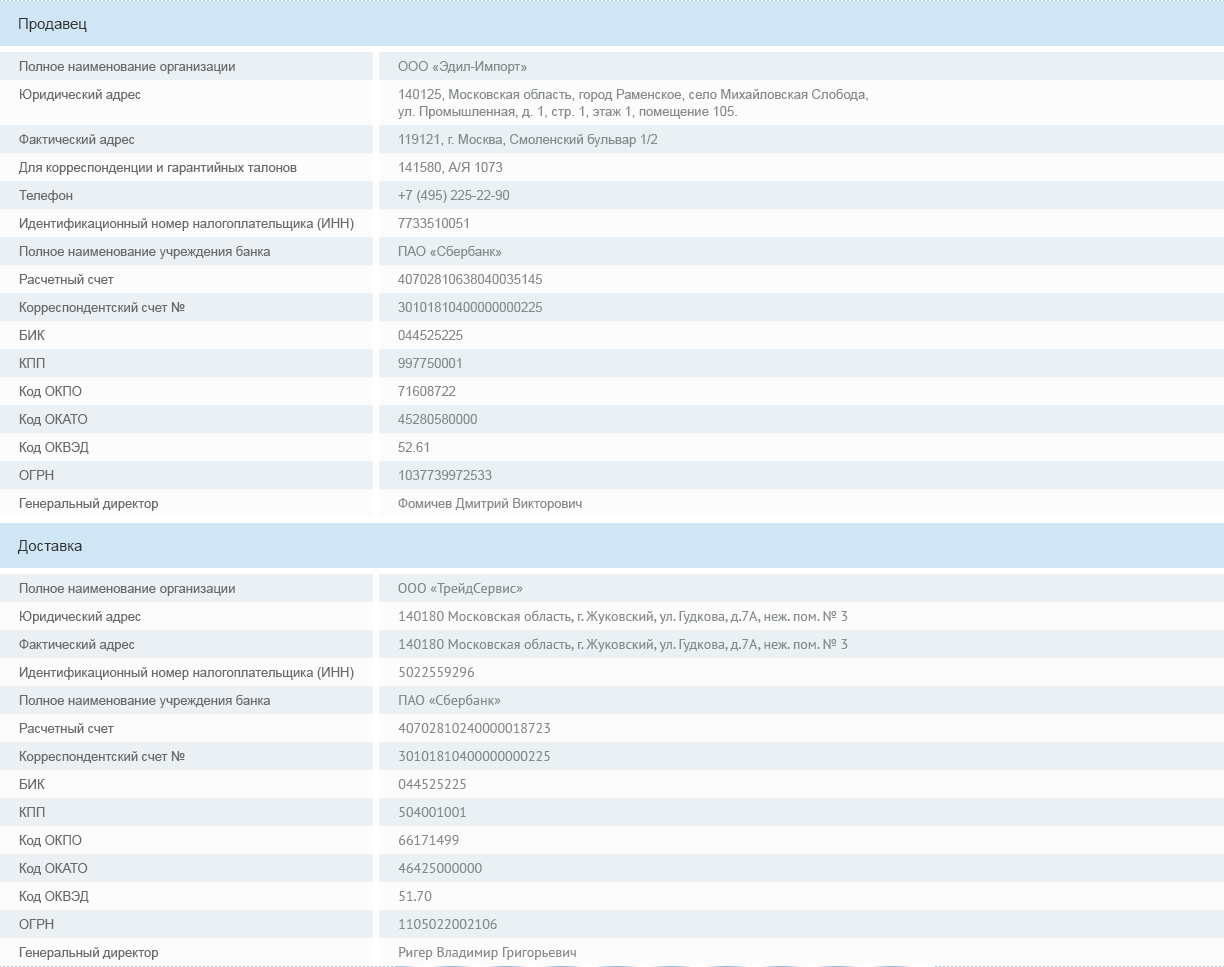This screenshot has width=1224, height=967.
Task: Select delivery account number 40702810240000018723
Action: pos(474,728)
